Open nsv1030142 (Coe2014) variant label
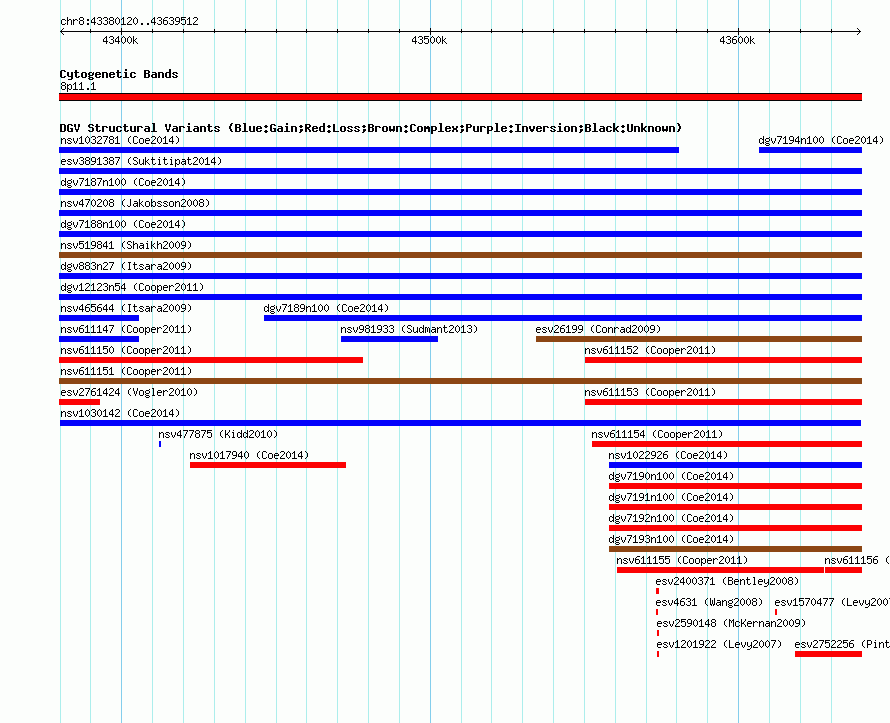The height and width of the screenshot is (723, 890). click(x=120, y=413)
